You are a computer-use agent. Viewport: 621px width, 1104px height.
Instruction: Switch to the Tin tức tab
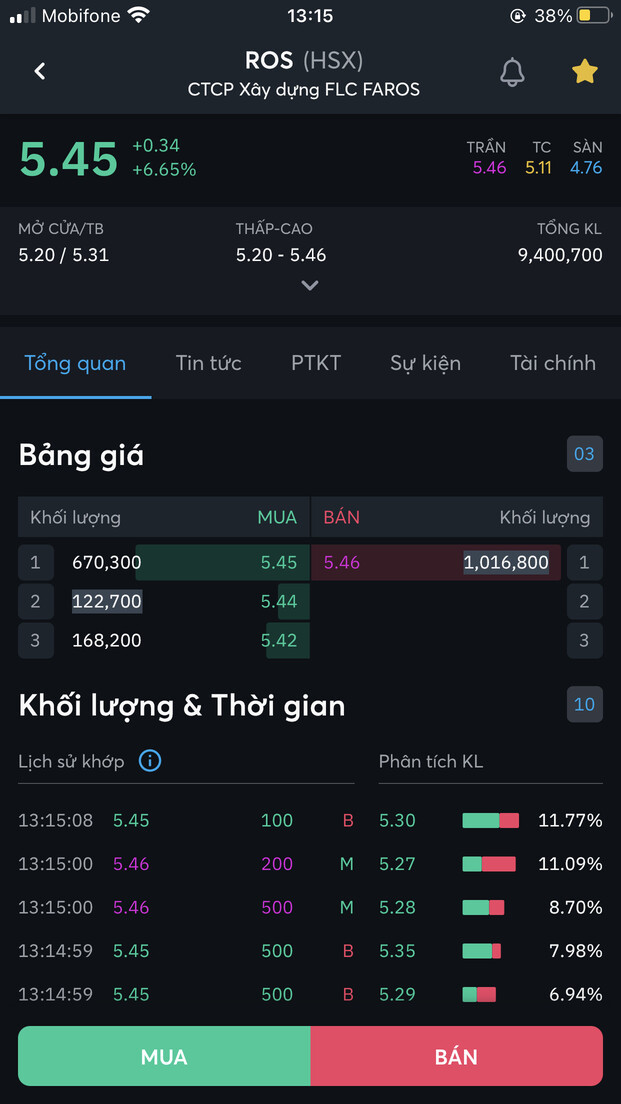click(208, 363)
